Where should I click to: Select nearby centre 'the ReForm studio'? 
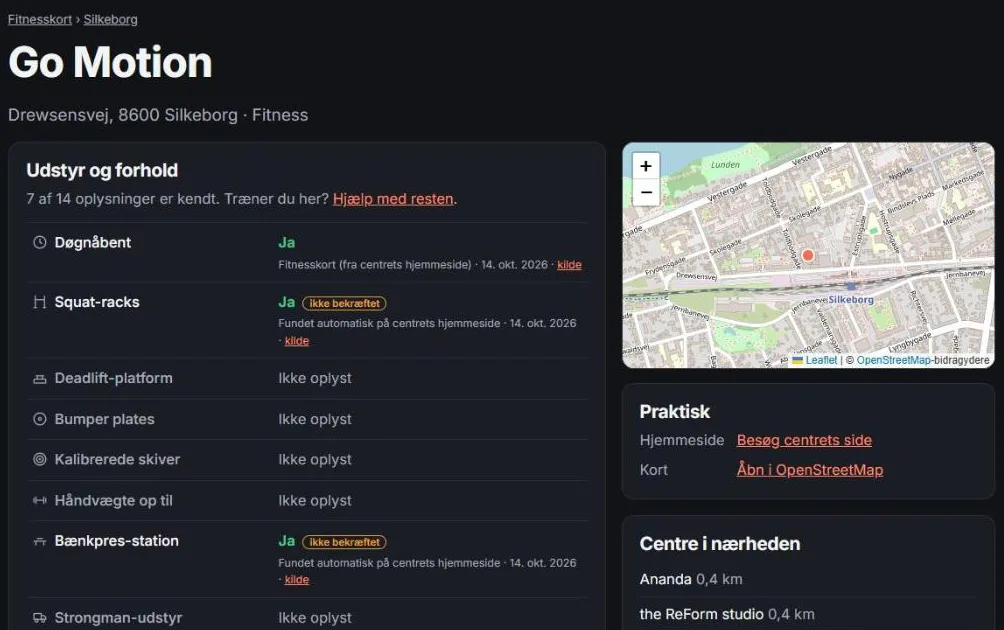[701, 614]
